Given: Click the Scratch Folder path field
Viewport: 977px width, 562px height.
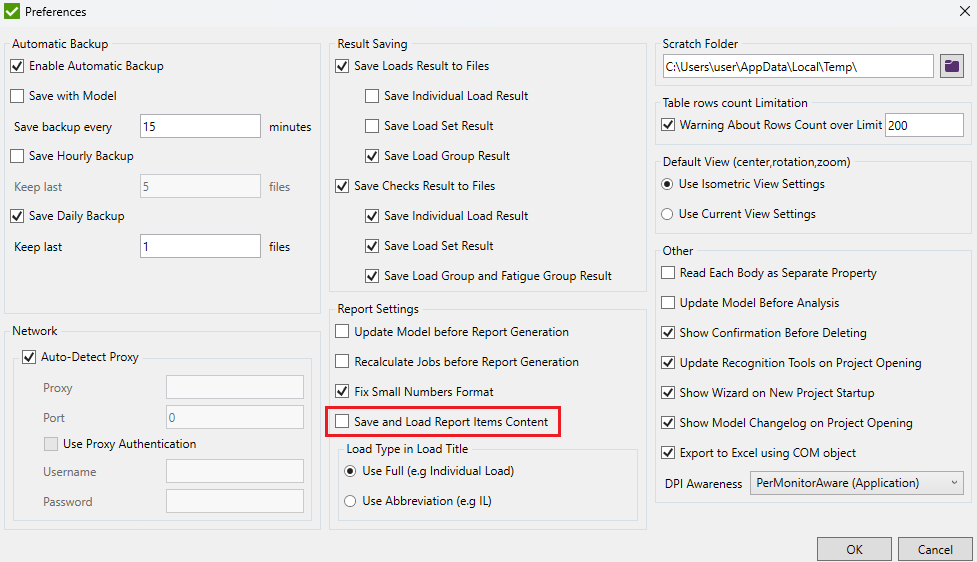Looking at the screenshot, I should 797,67.
